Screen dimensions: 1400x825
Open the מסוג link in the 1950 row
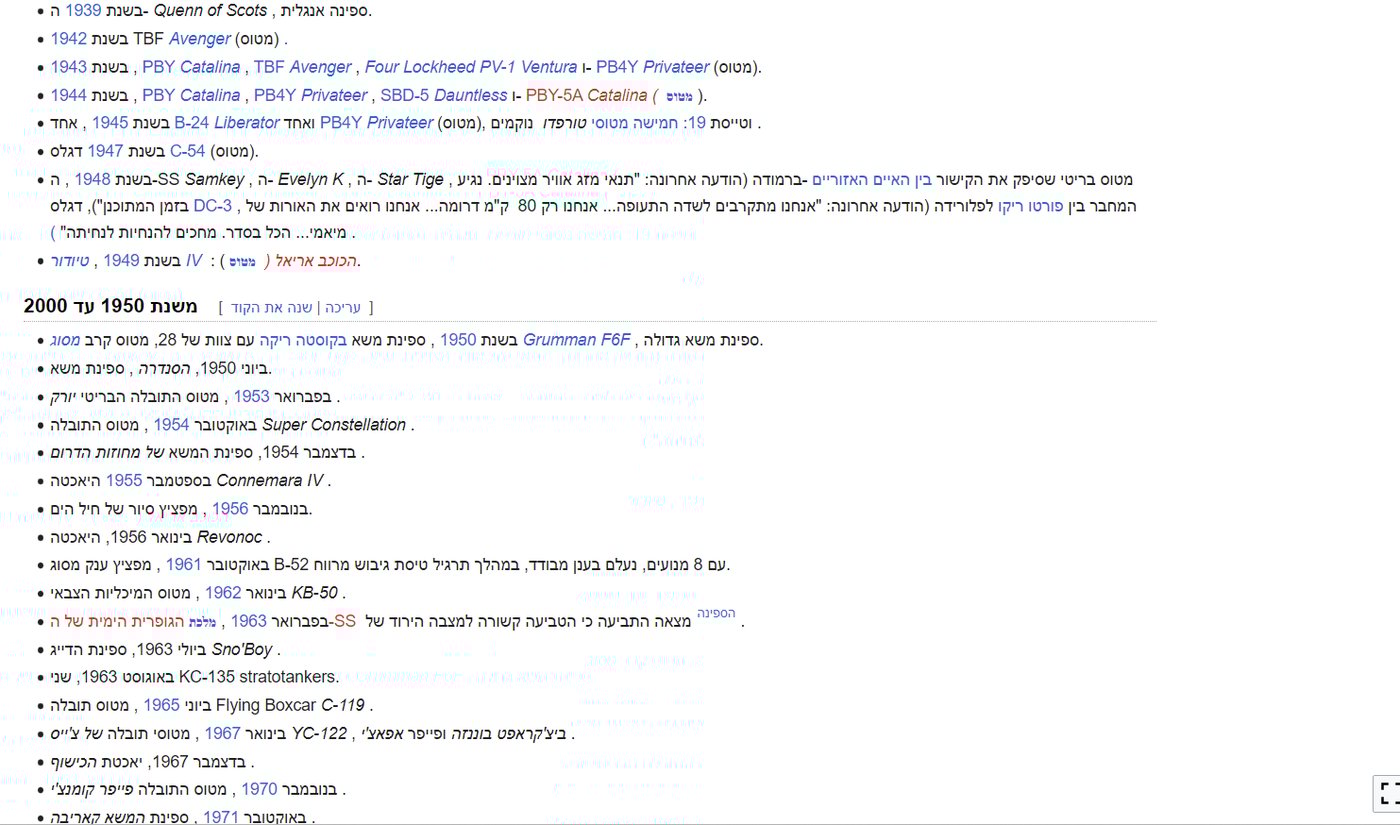pos(65,340)
